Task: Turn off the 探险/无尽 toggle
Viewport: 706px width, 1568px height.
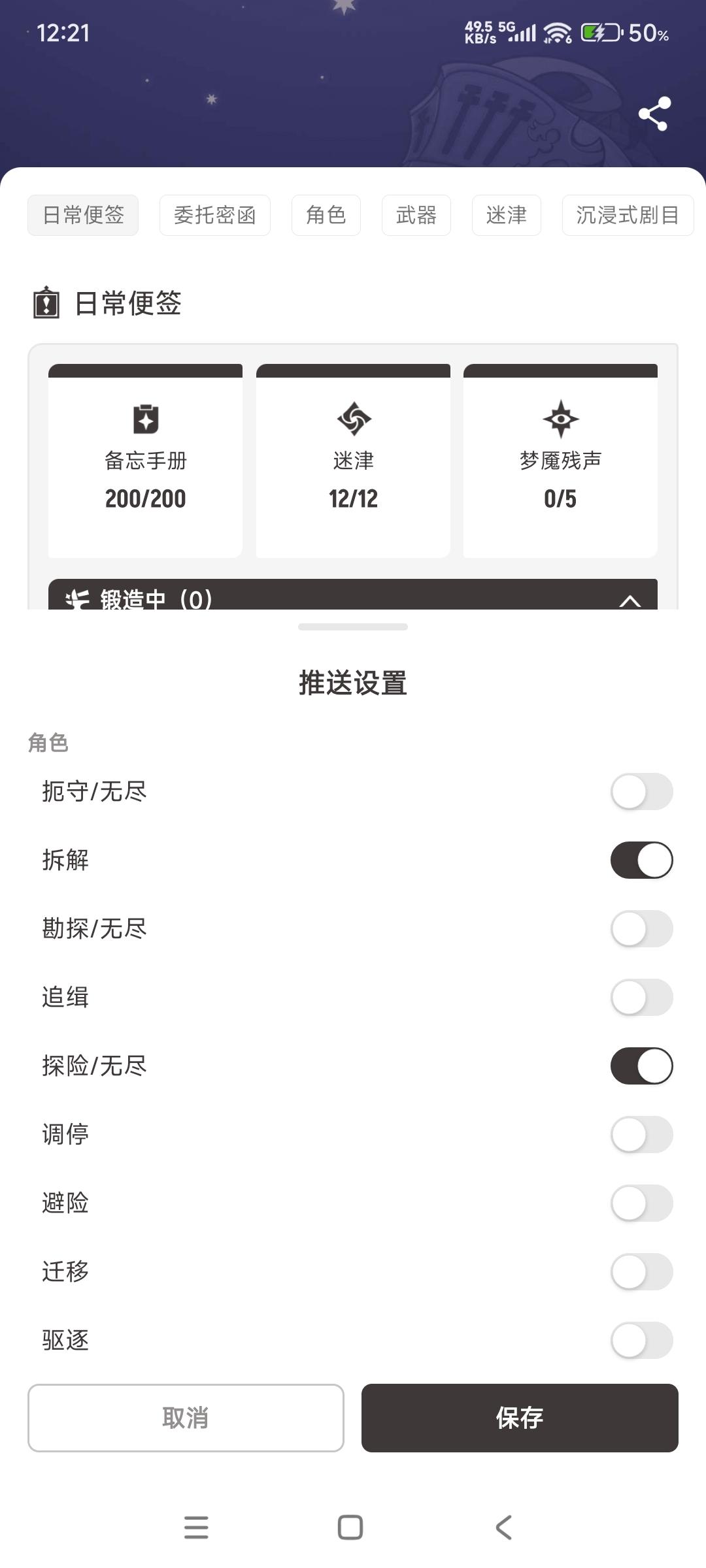Action: point(641,1066)
